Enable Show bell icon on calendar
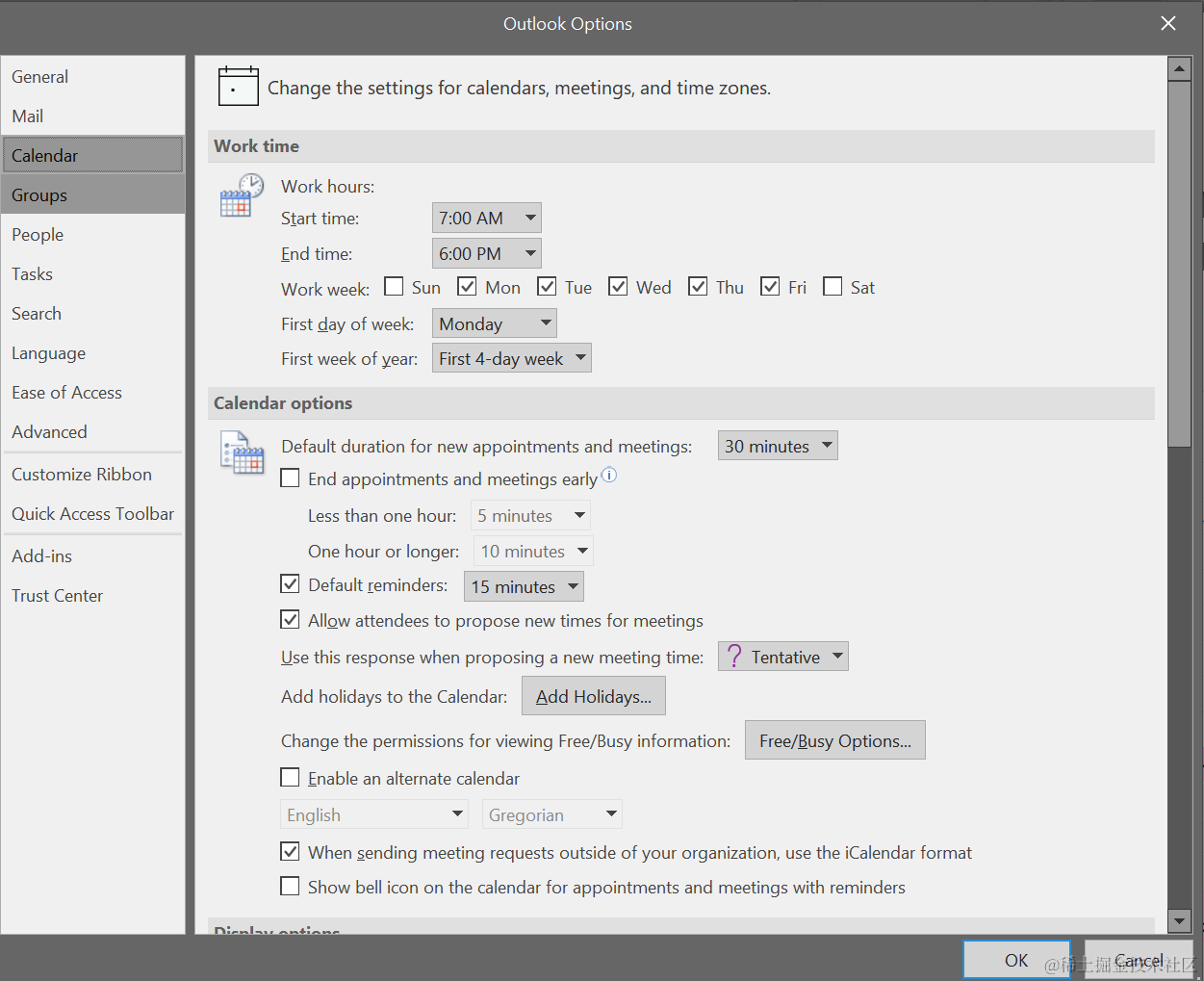 pyautogui.click(x=290, y=886)
